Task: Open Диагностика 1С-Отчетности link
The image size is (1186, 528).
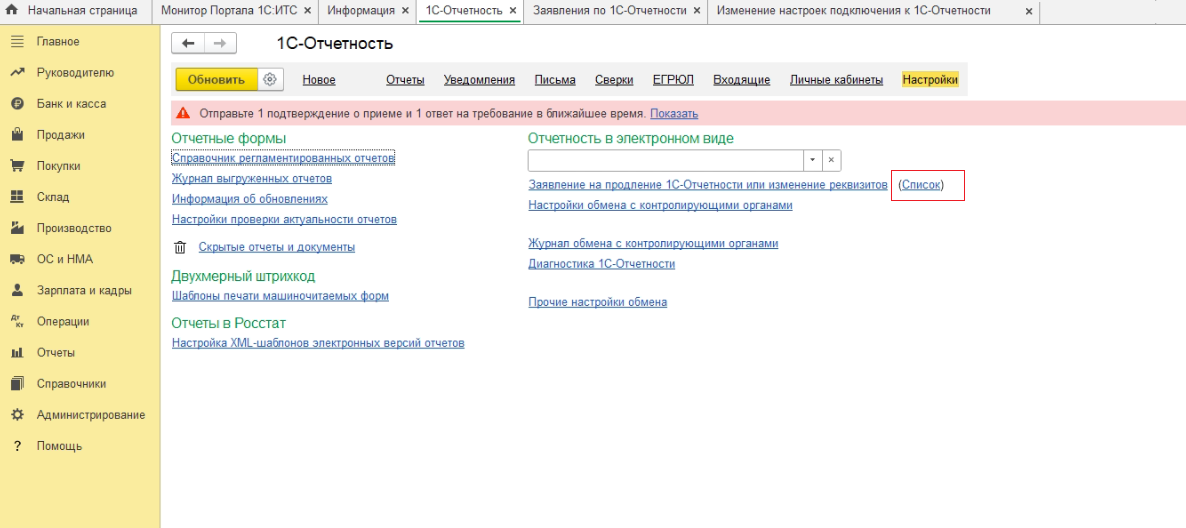Action: pyautogui.click(x=601, y=263)
